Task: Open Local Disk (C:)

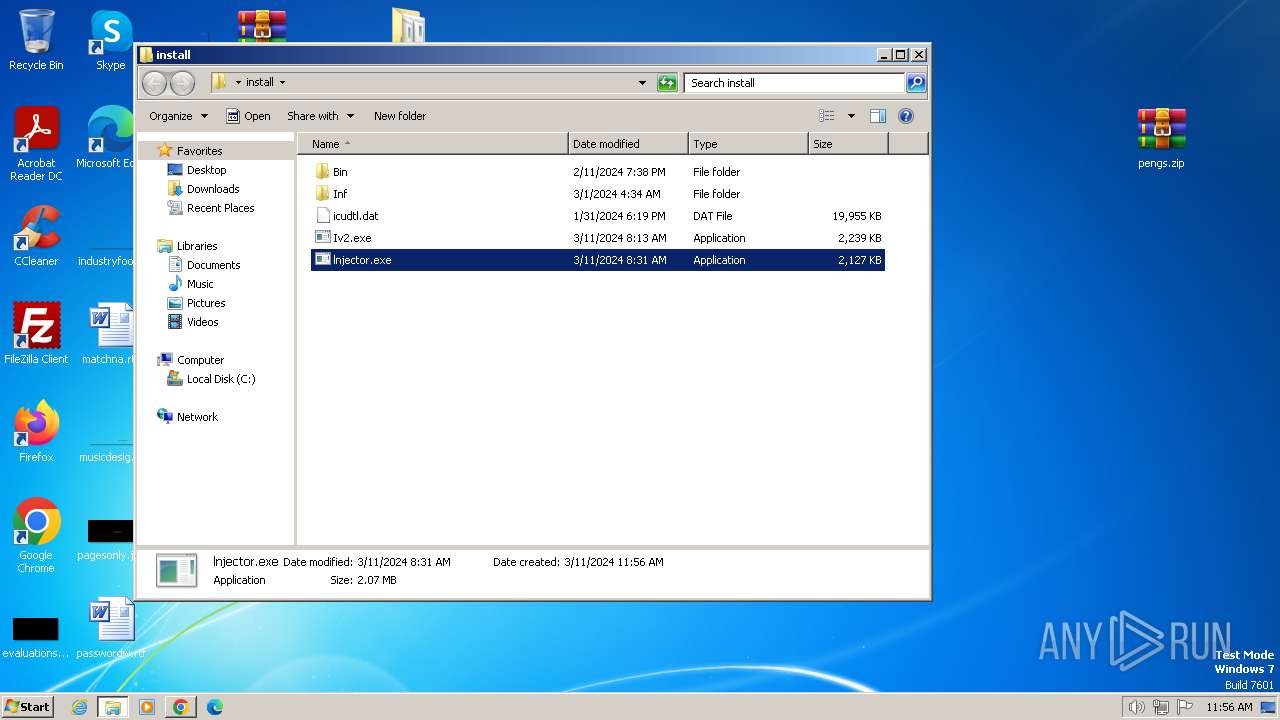Action: coord(220,379)
